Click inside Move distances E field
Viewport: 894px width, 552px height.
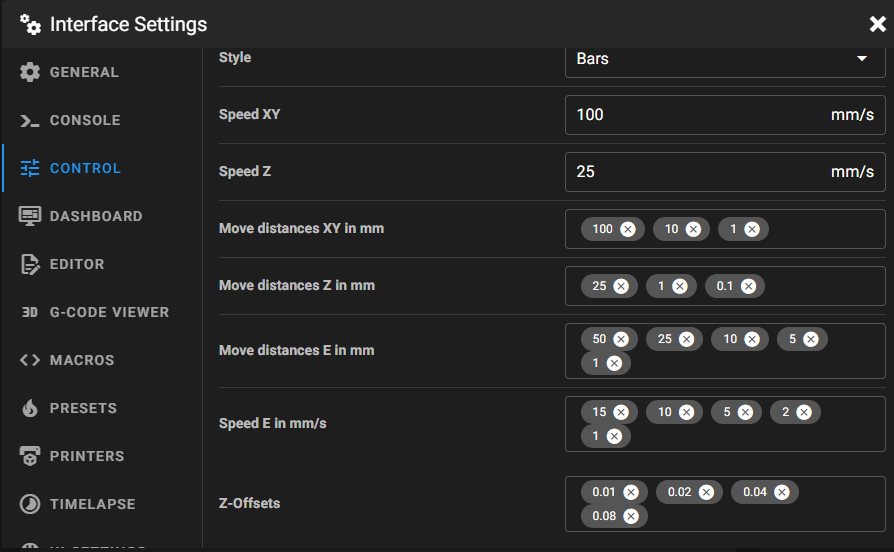coord(725,351)
